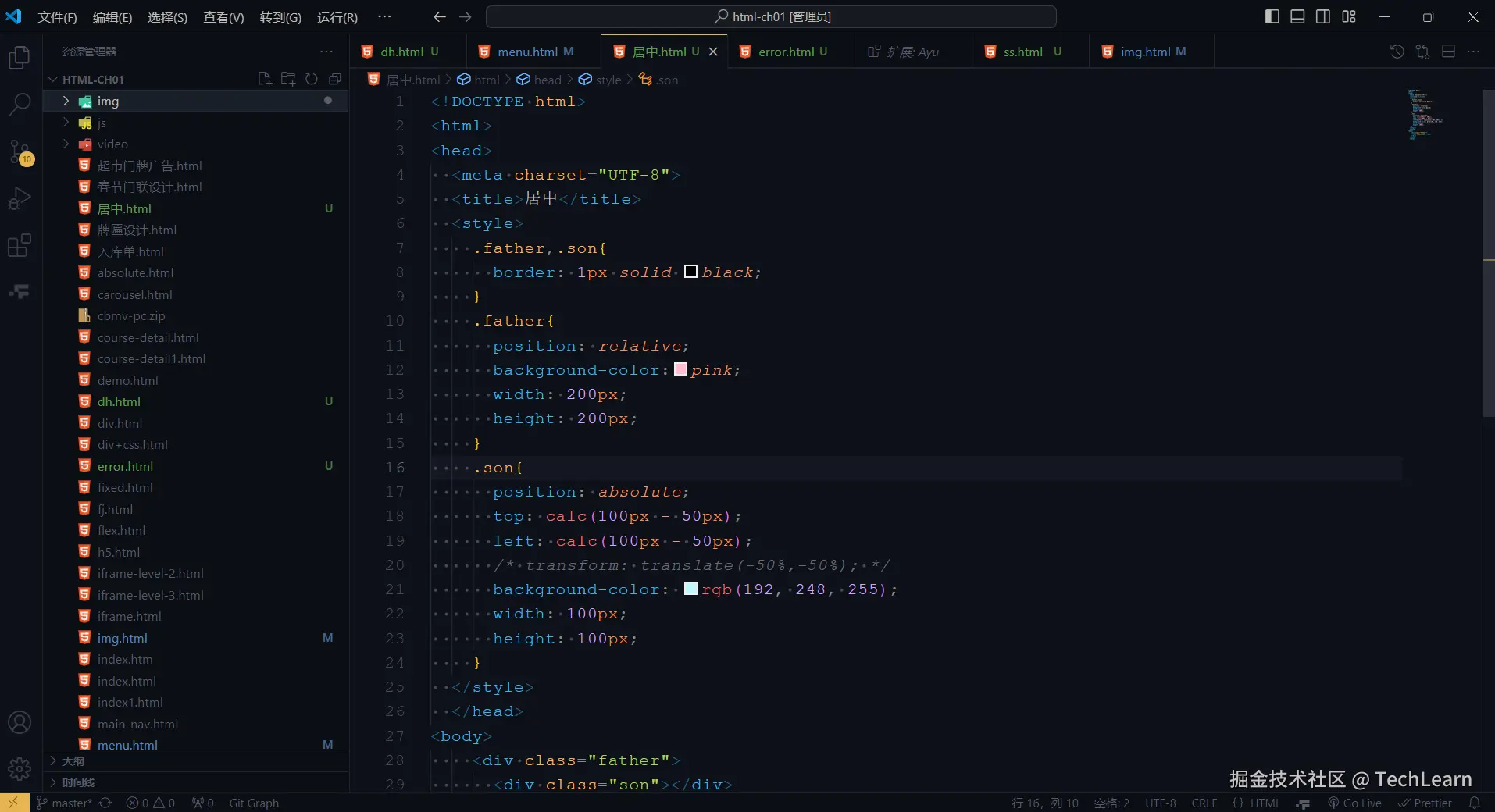Image resolution: width=1495 pixels, height=812 pixels.
Task: Open the head breadcrumb dropdown
Action: (539, 80)
